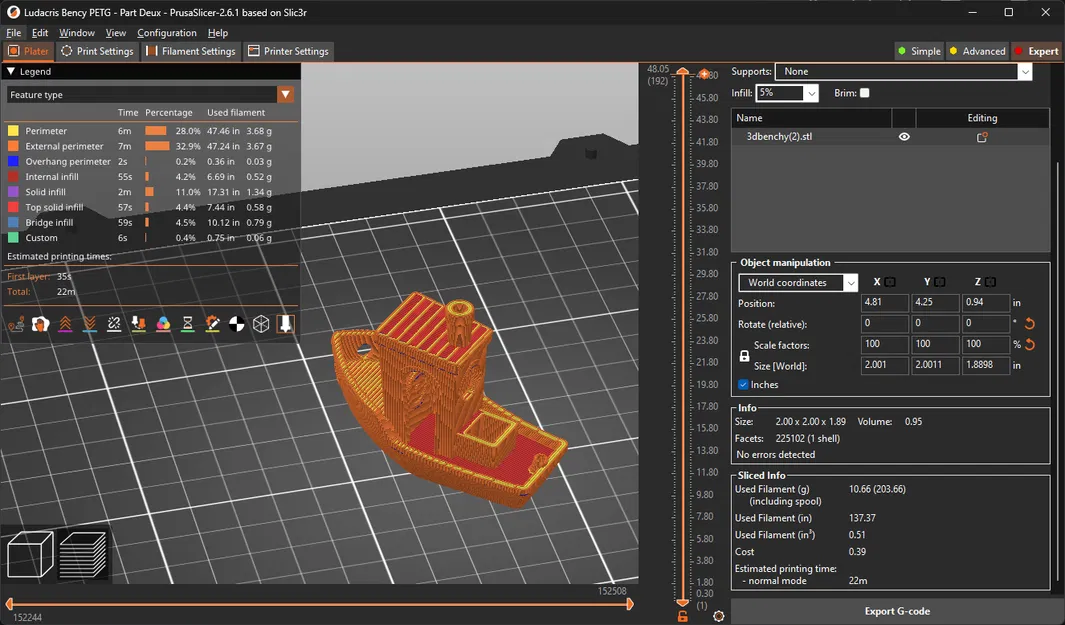Viewport: 1065px width, 625px height.
Task: Toggle custom G-code markers with the pencil icon
Action: click(211, 323)
